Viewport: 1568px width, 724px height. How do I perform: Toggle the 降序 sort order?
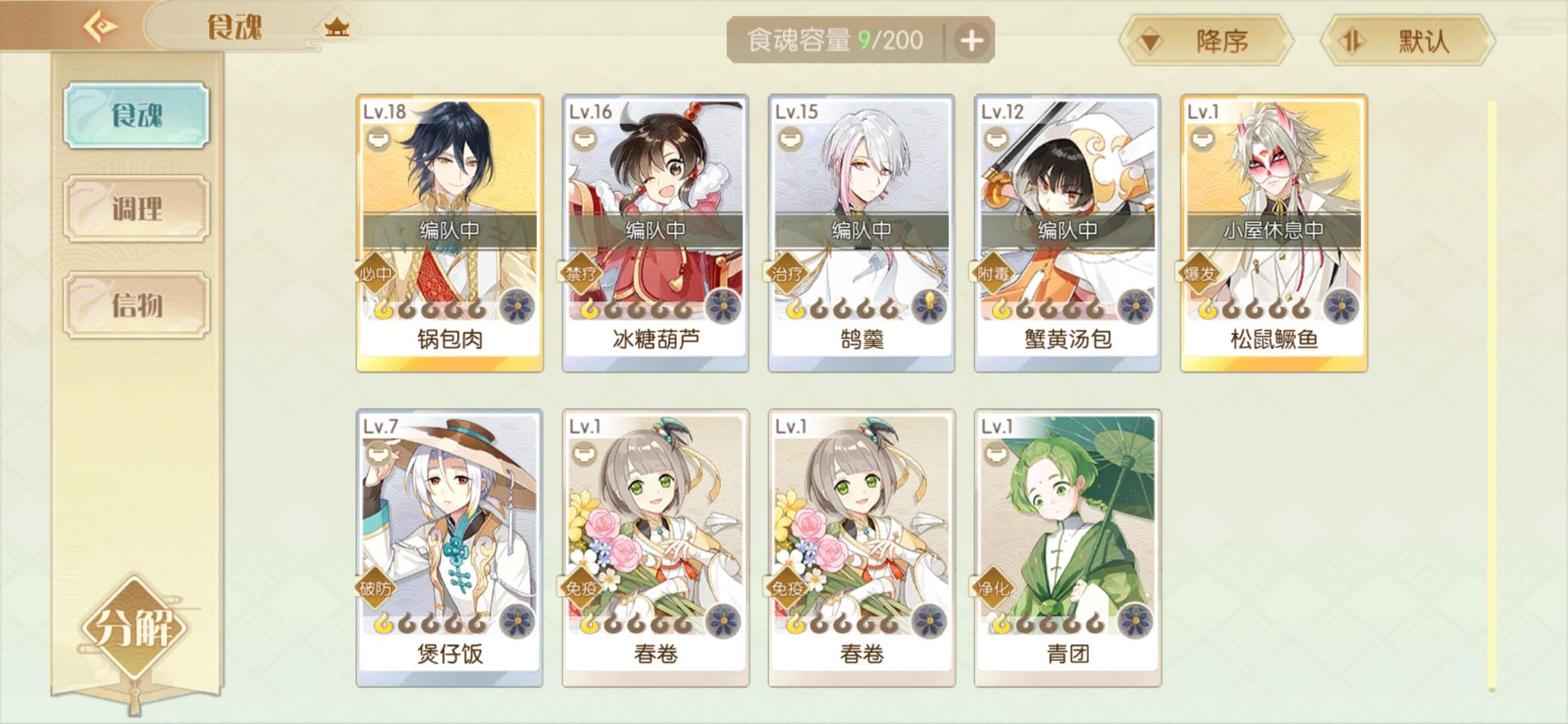click(x=1206, y=41)
